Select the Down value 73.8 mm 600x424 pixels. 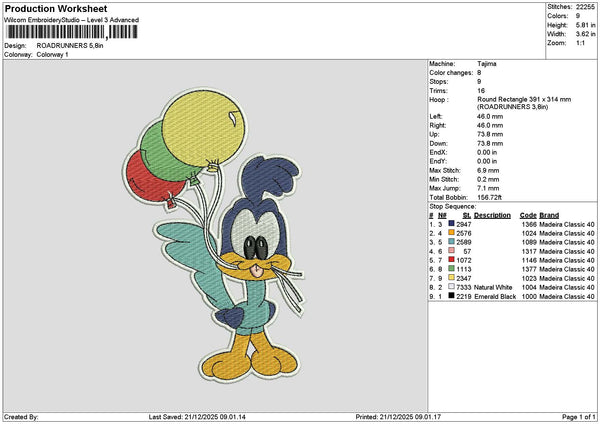490,144
